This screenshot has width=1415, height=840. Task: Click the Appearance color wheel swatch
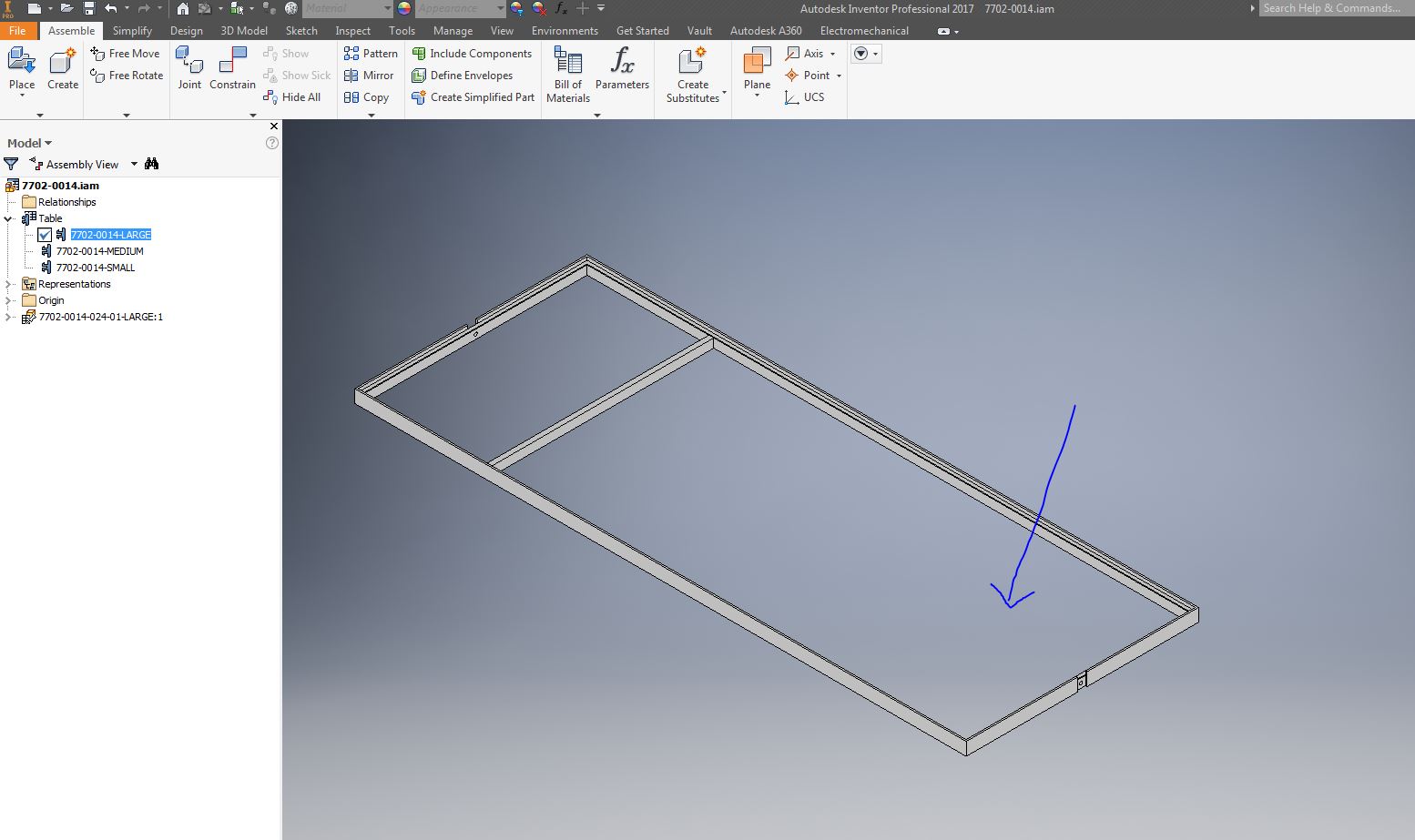coord(404,8)
